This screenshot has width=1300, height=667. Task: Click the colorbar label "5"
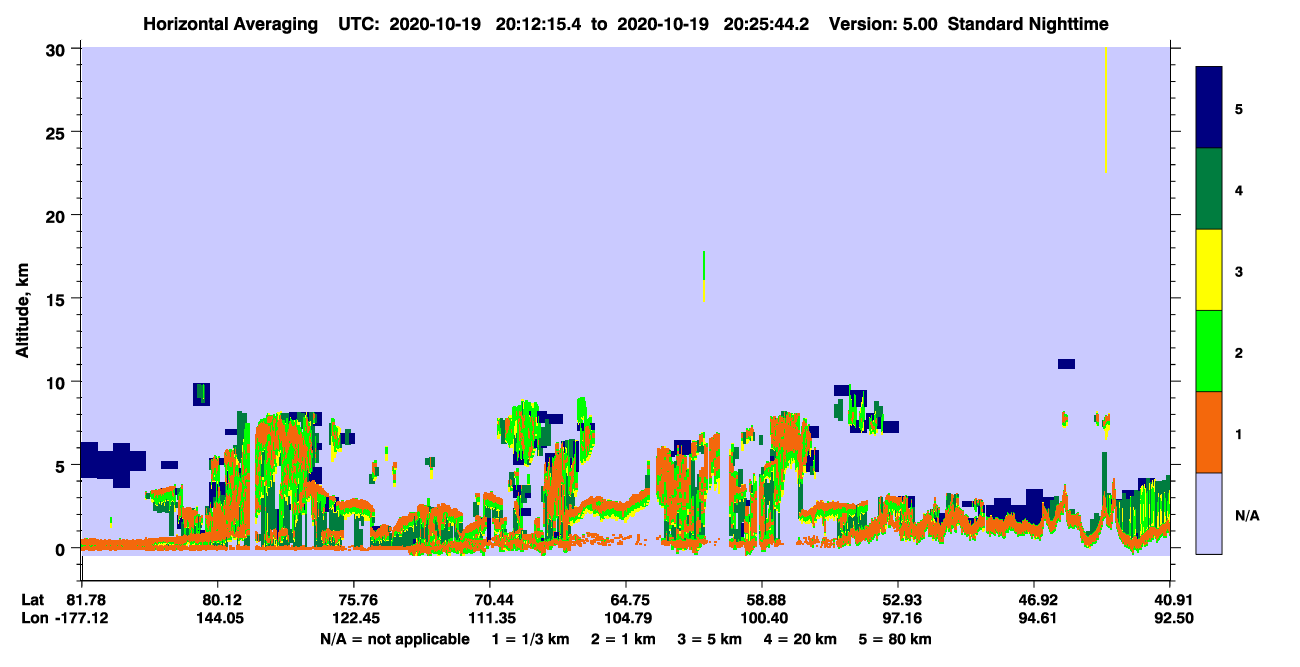1239,108
